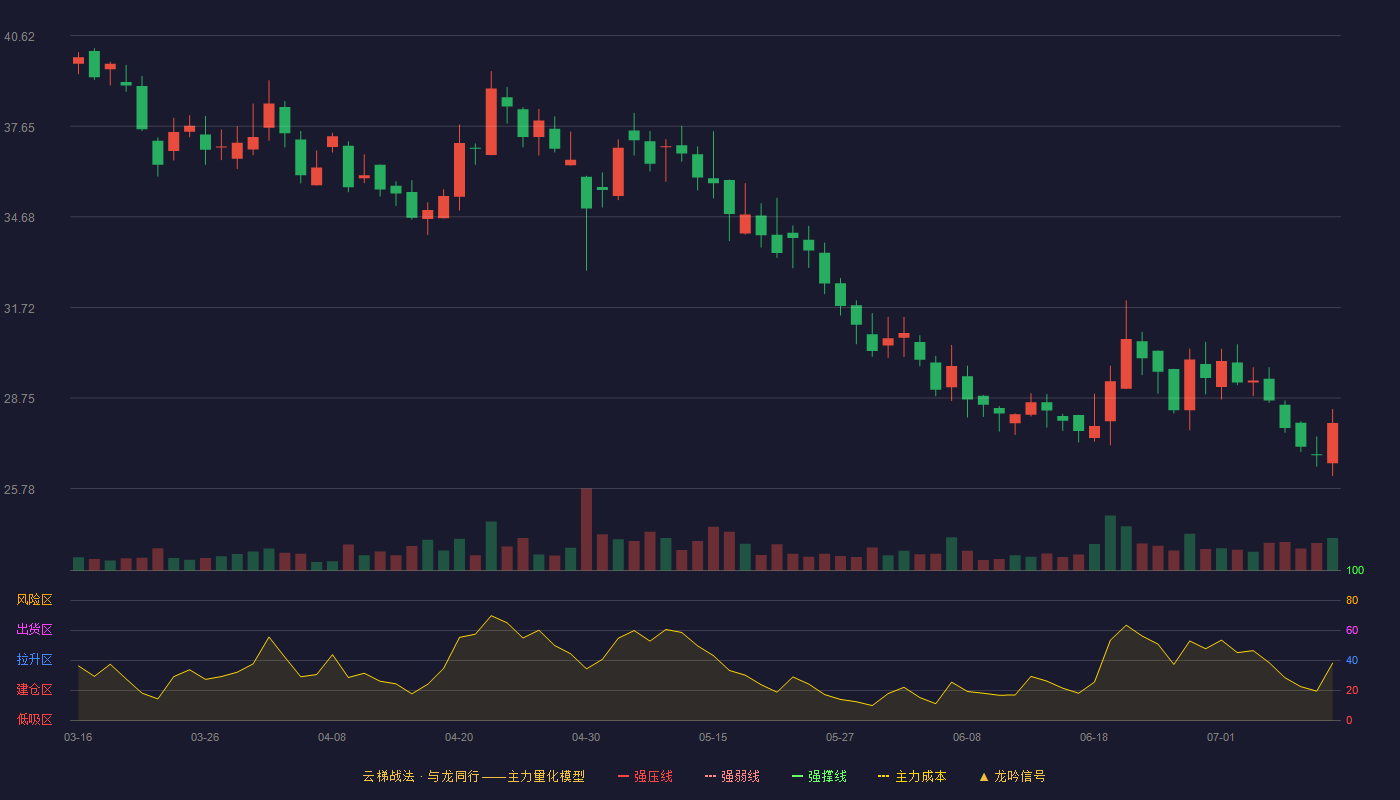Click the blue 40 indicator scale label
Viewport: 1400px width, 800px height.
click(x=1352, y=660)
